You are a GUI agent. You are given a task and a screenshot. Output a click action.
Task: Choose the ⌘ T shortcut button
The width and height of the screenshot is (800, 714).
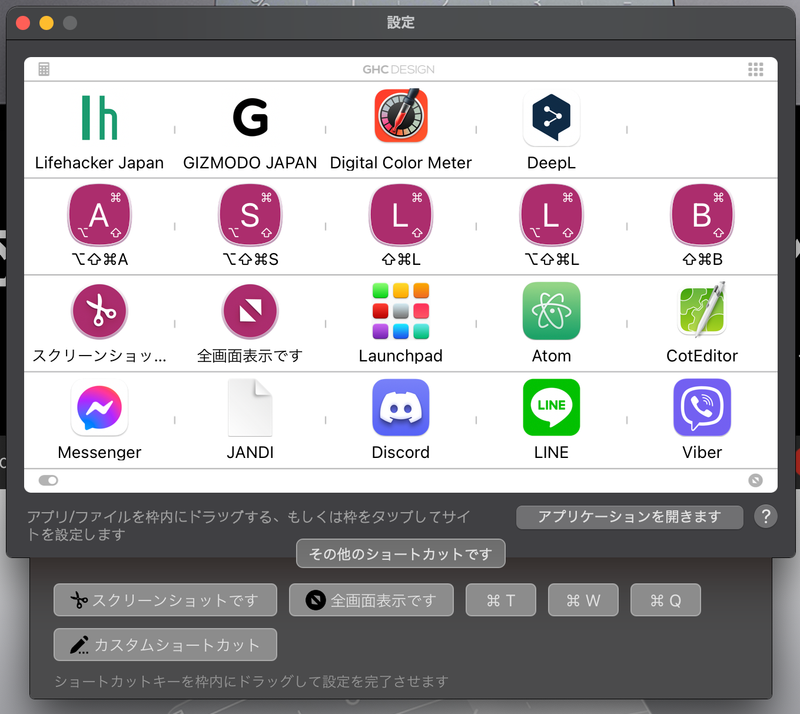[x=501, y=600]
